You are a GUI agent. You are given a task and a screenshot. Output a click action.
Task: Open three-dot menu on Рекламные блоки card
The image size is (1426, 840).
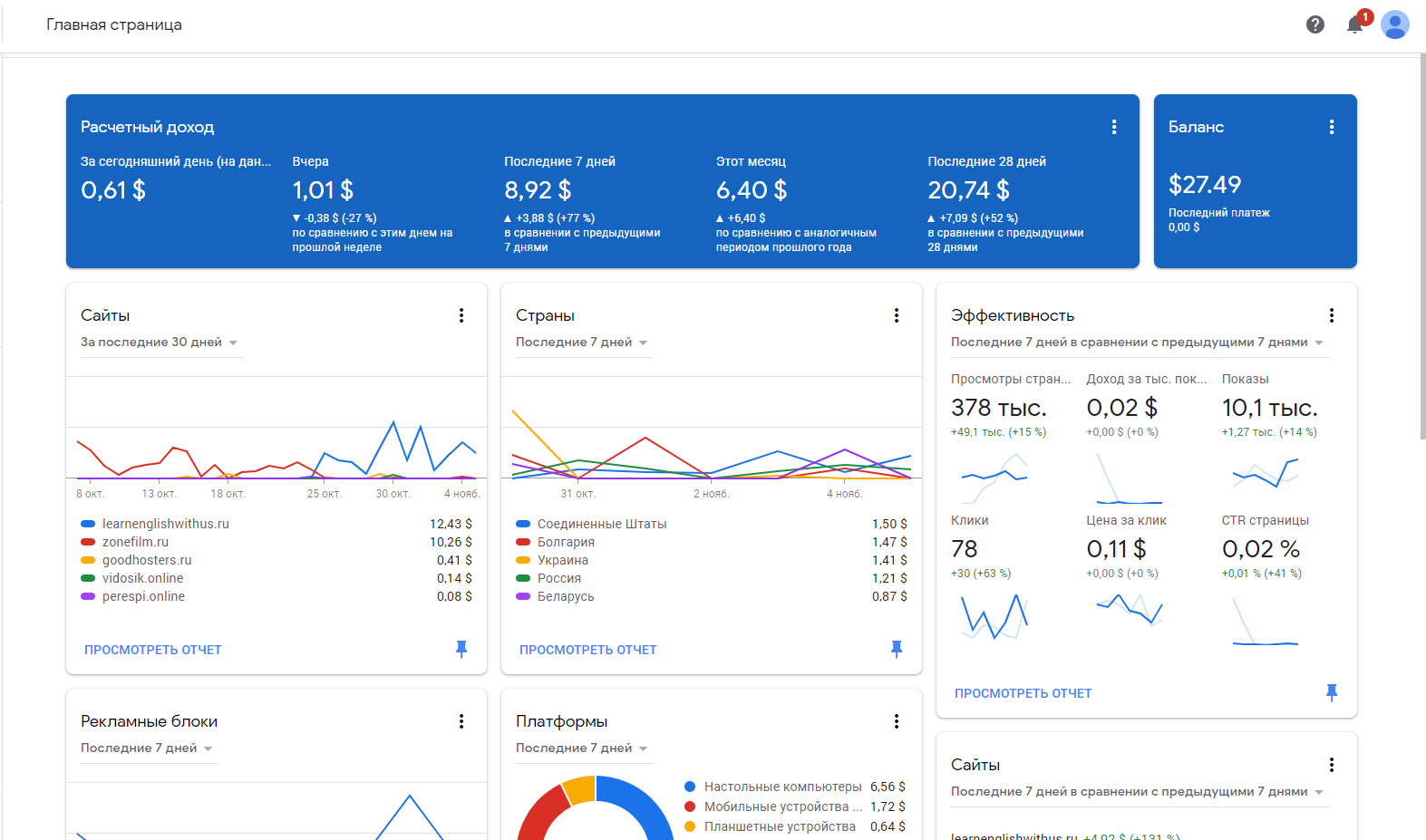(461, 721)
